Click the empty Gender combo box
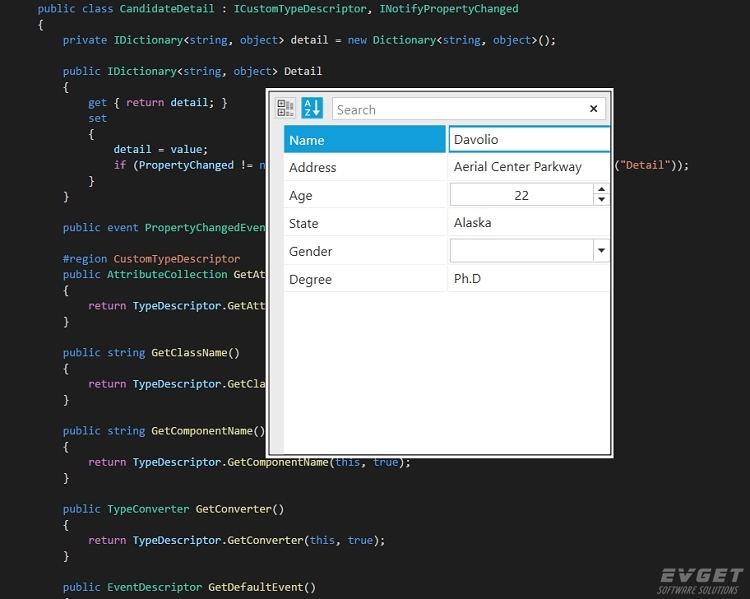Viewport: 750px width, 599px height. pyautogui.click(x=521, y=251)
